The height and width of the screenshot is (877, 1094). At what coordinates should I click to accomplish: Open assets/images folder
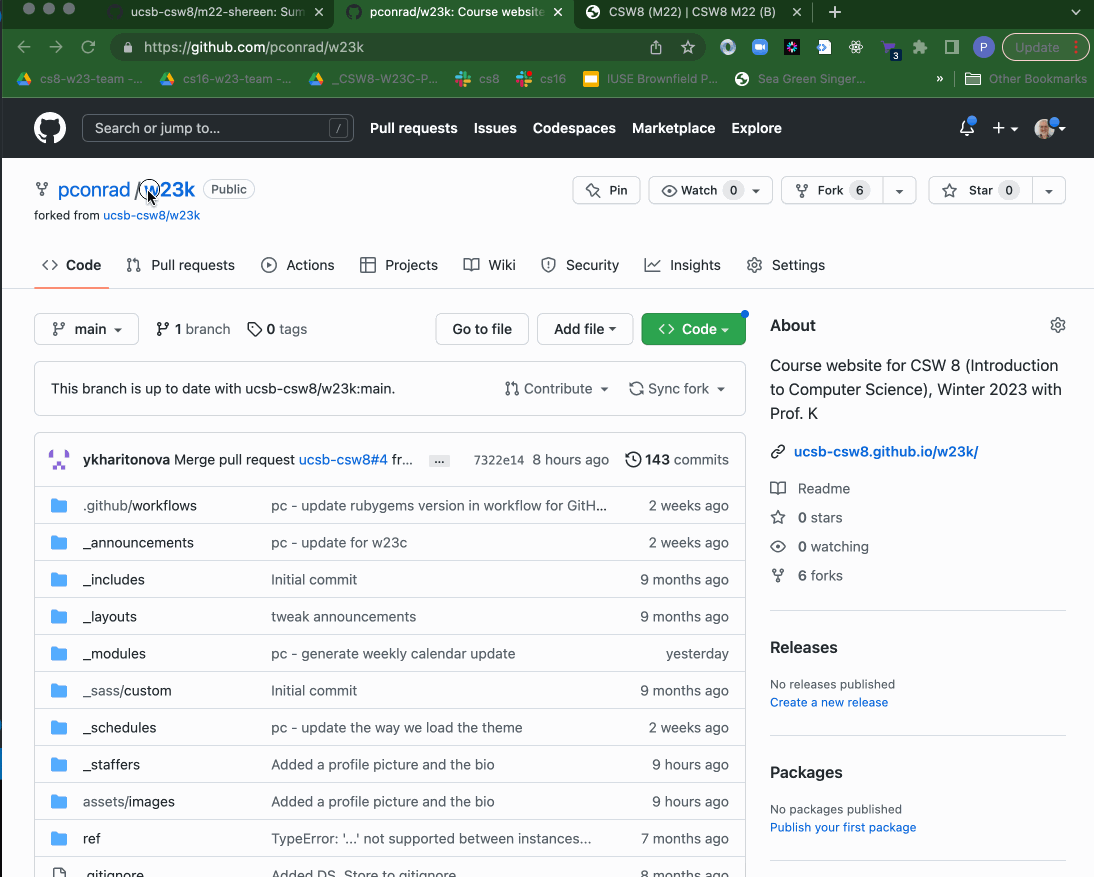[128, 802]
